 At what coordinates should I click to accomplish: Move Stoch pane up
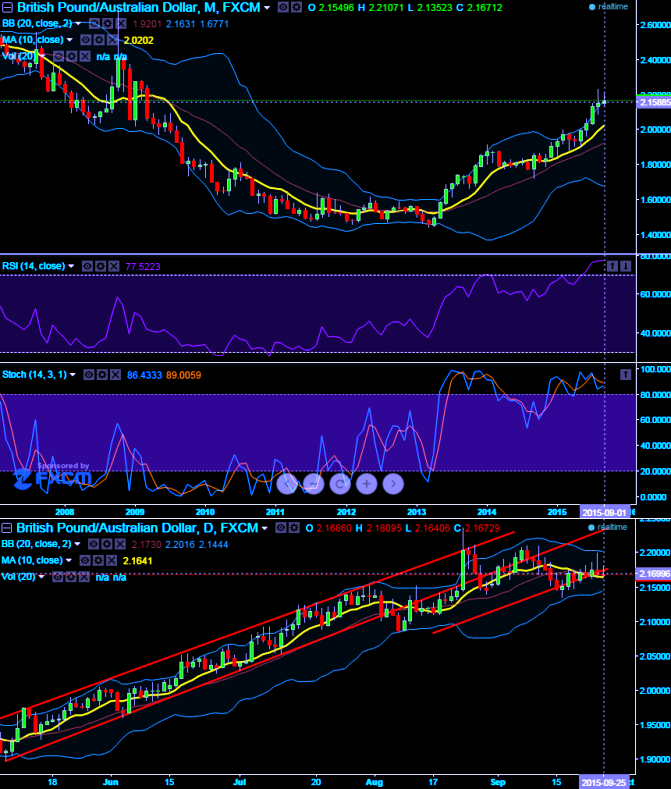tap(625, 374)
